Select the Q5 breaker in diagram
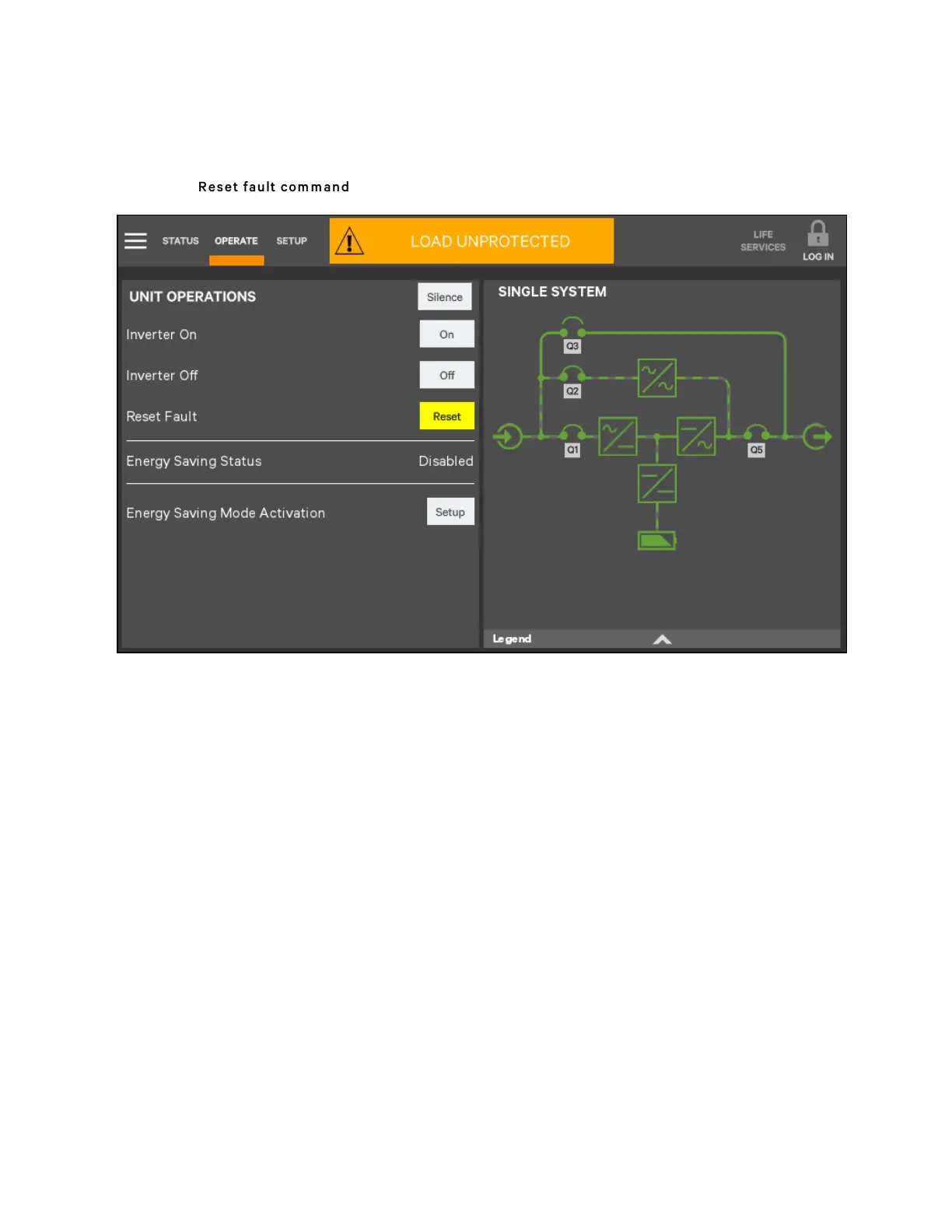Screen dimensions: 952x1232 point(756,440)
